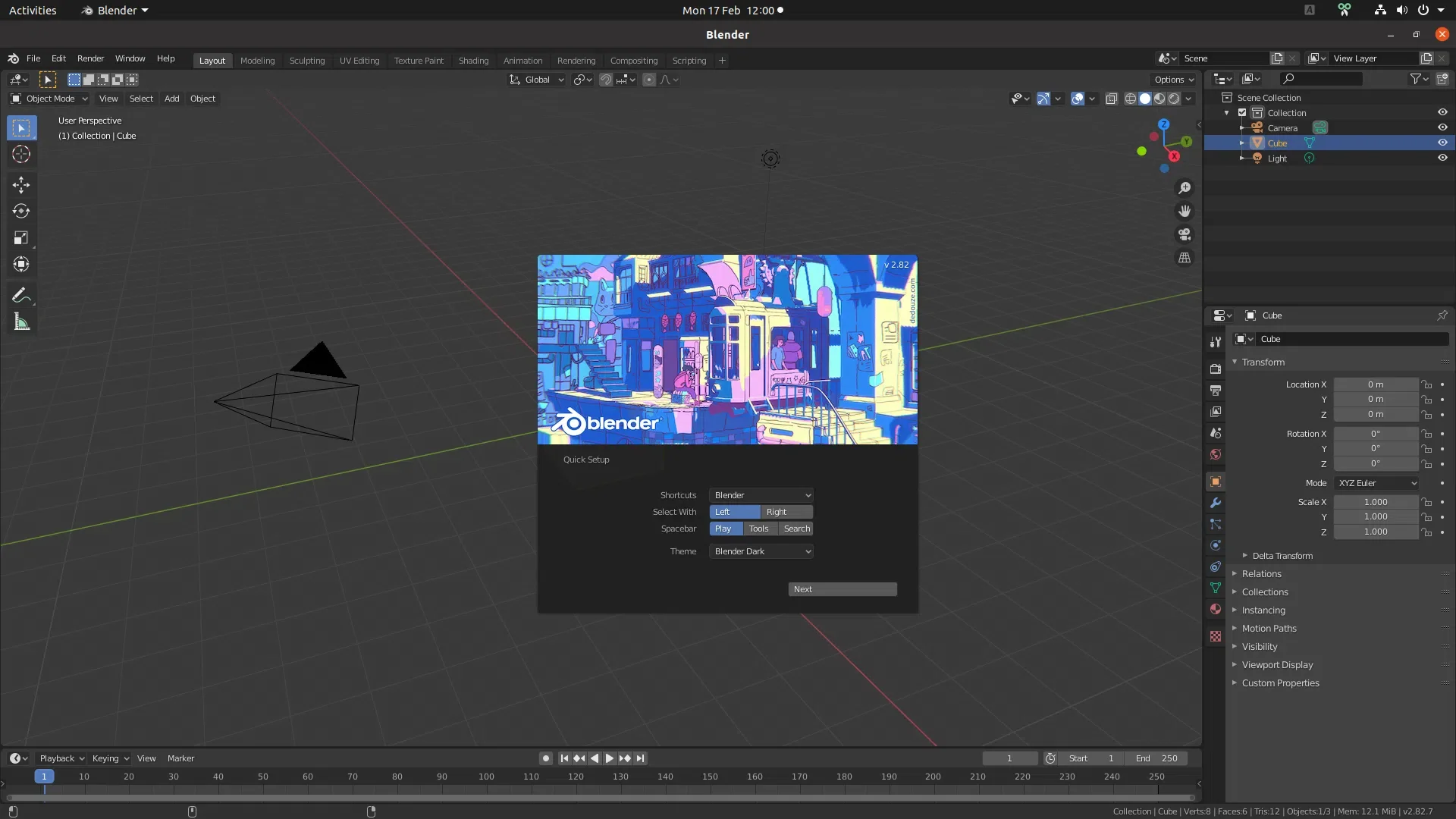This screenshot has width=1456, height=819.
Task: Activate the Move tool
Action: (x=21, y=184)
